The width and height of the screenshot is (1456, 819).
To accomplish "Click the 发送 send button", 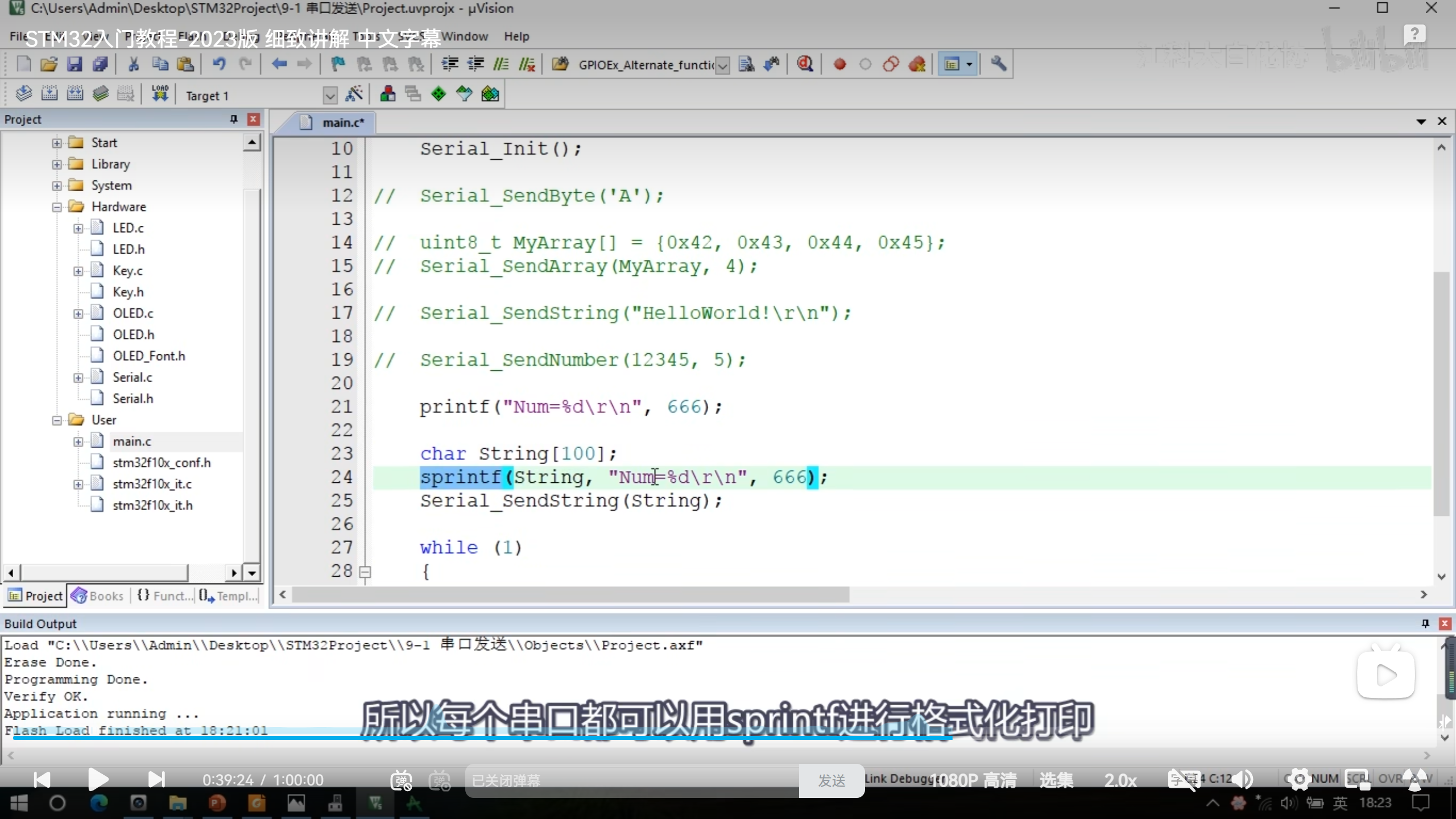I will pyautogui.click(x=832, y=780).
